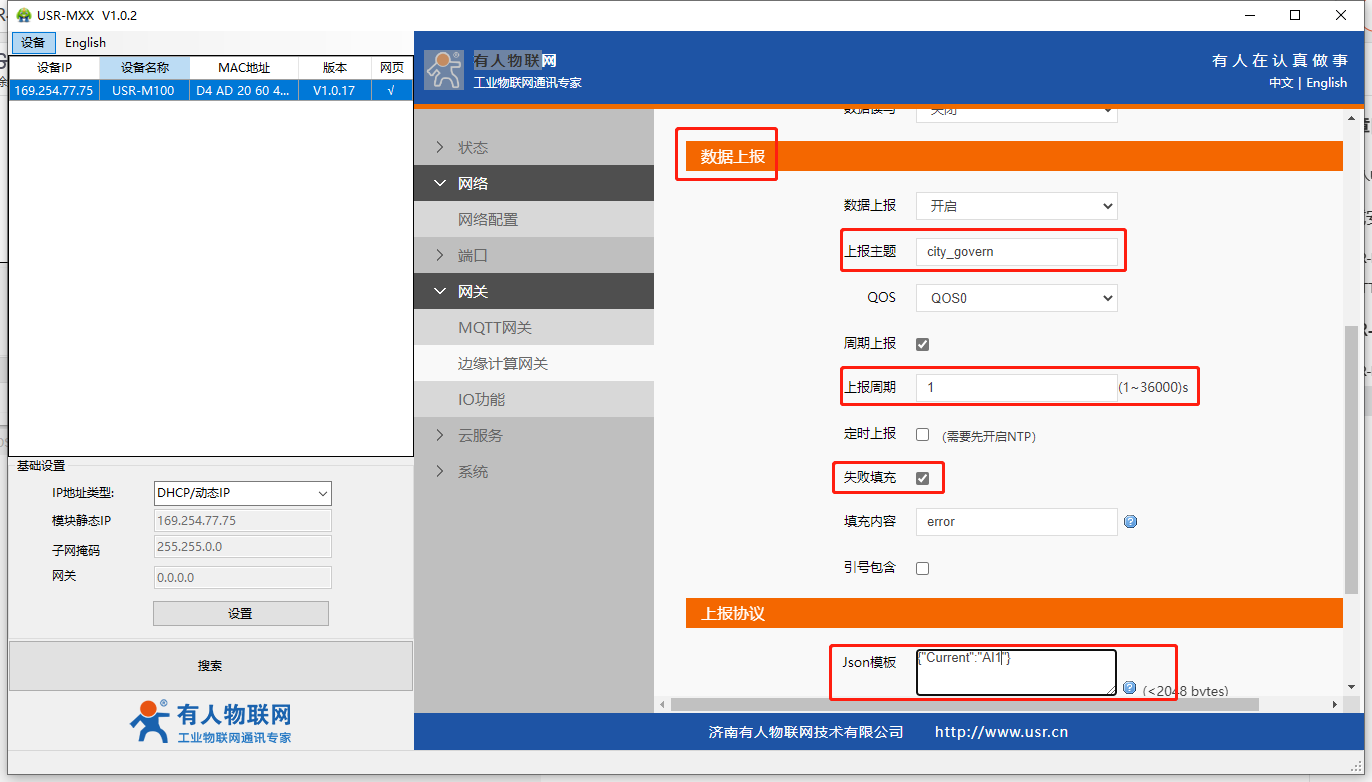Click the 设备IP column header
This screenshot has height=782, width=1372.
point(54,68)
